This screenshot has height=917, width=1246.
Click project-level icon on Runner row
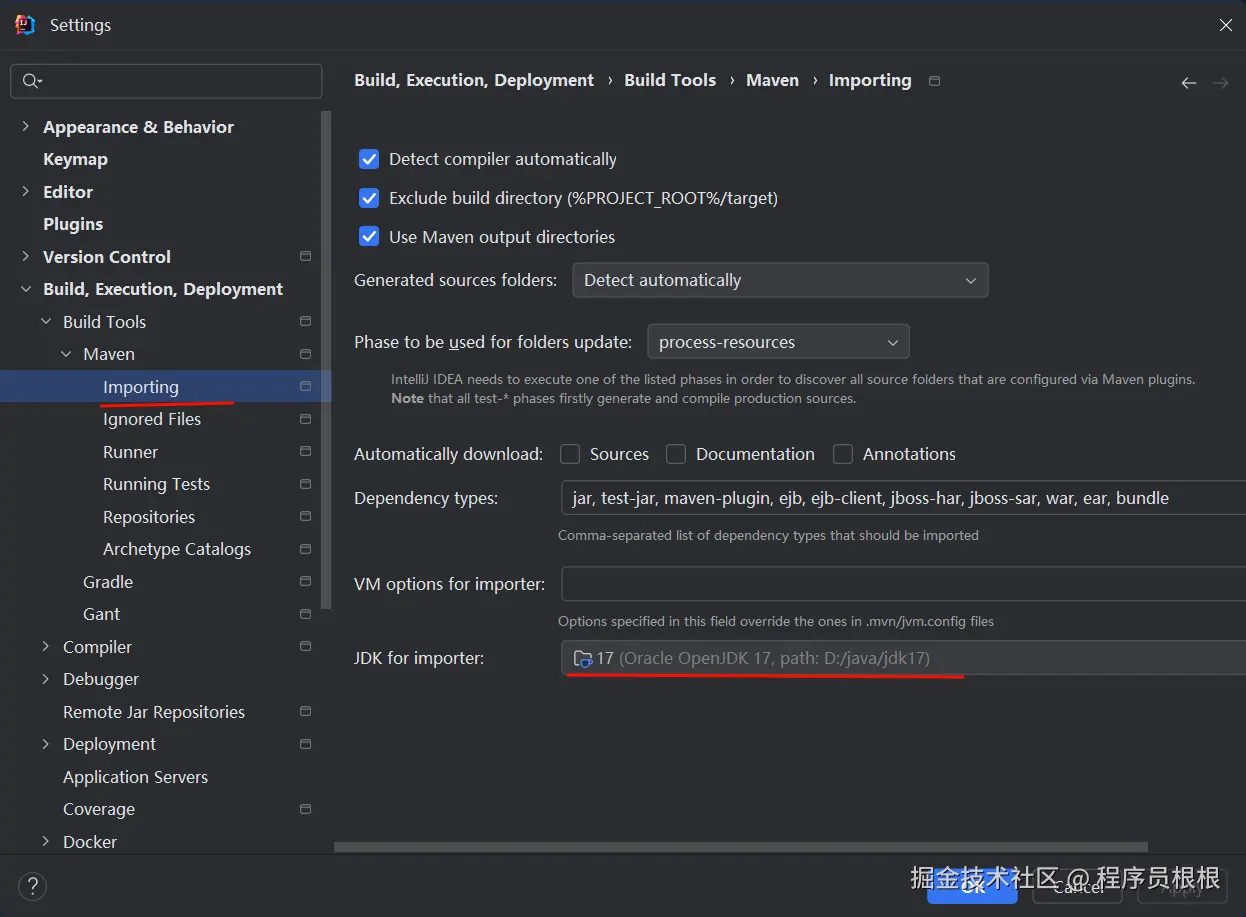tap(305, 452)
